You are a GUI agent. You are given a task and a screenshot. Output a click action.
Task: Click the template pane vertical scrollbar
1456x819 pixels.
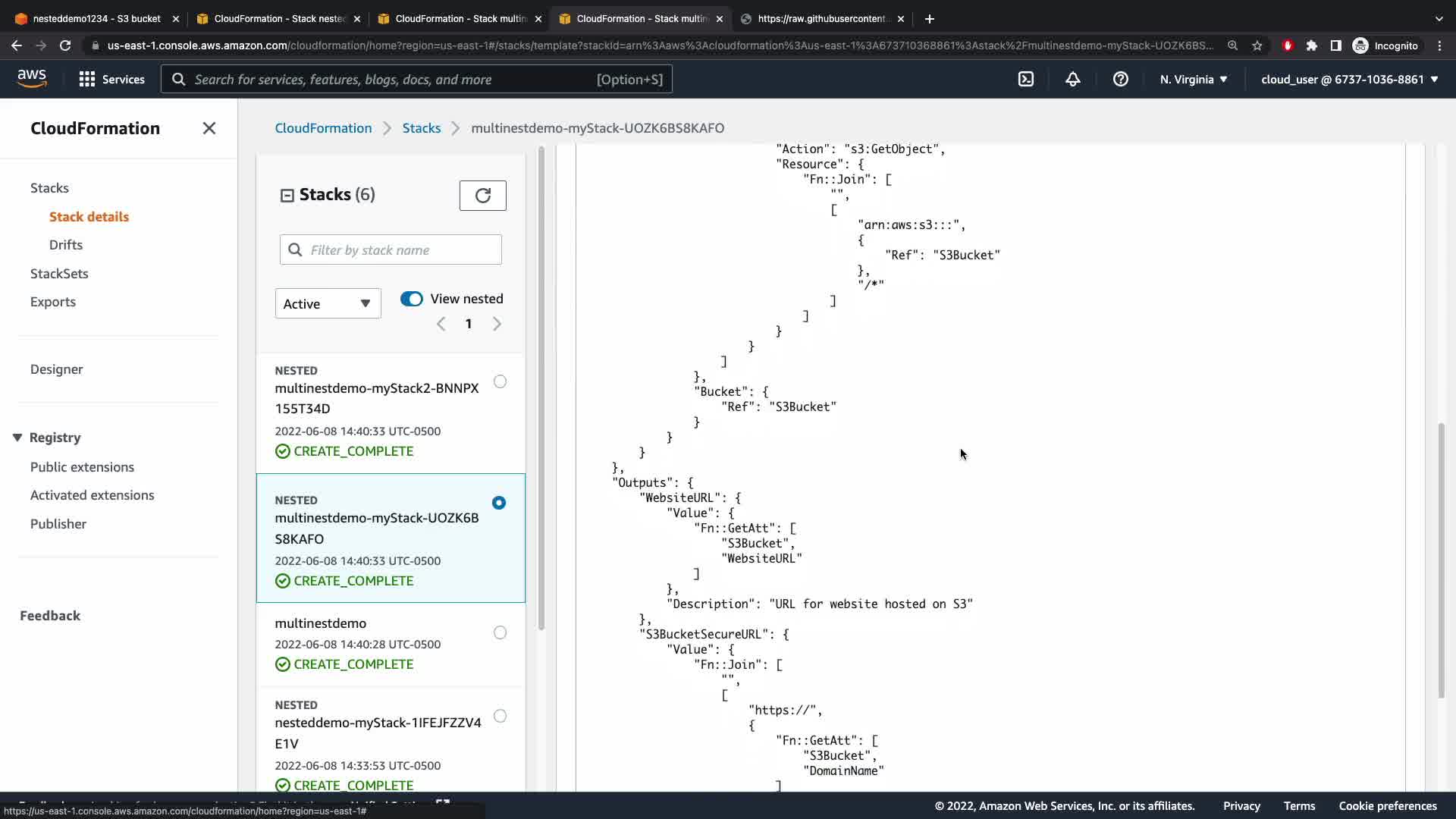click(1441, 561)
